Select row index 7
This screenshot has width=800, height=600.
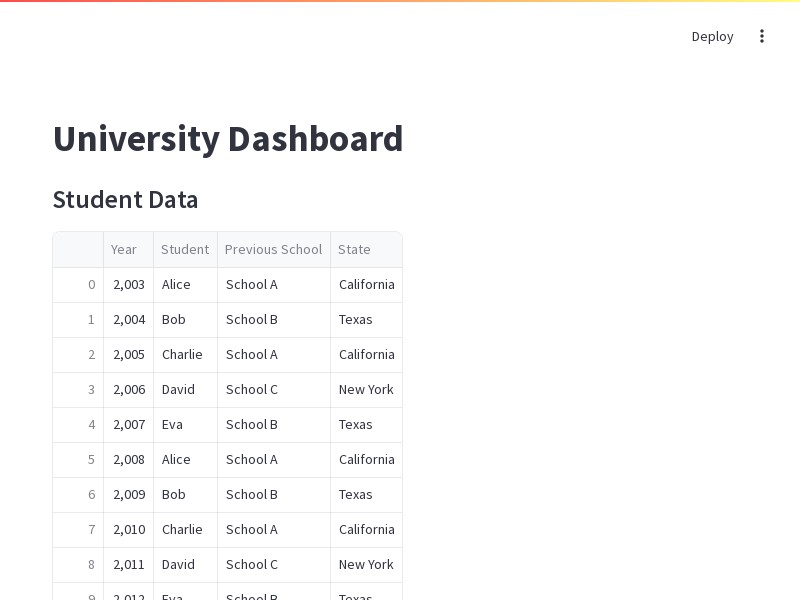[x=78, y=530]
